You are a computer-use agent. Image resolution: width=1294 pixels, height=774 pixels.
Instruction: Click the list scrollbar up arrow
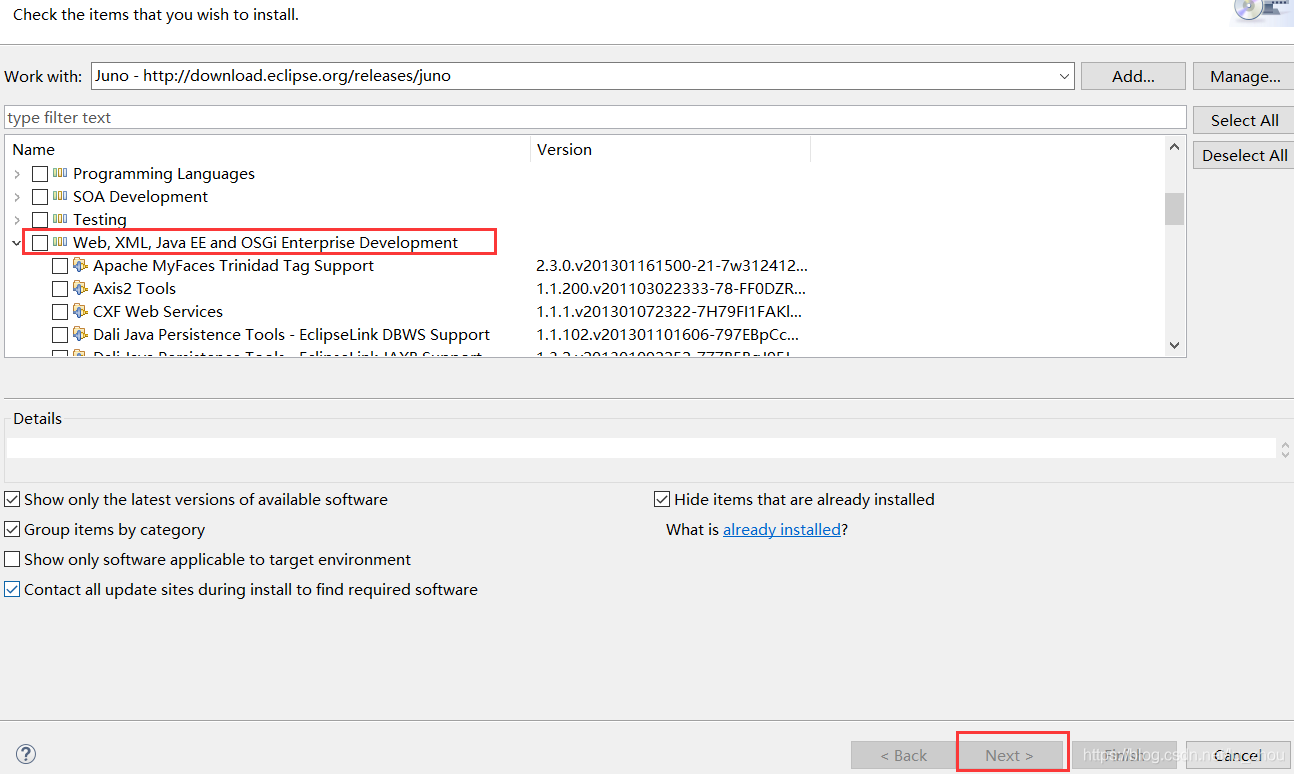1175,147
